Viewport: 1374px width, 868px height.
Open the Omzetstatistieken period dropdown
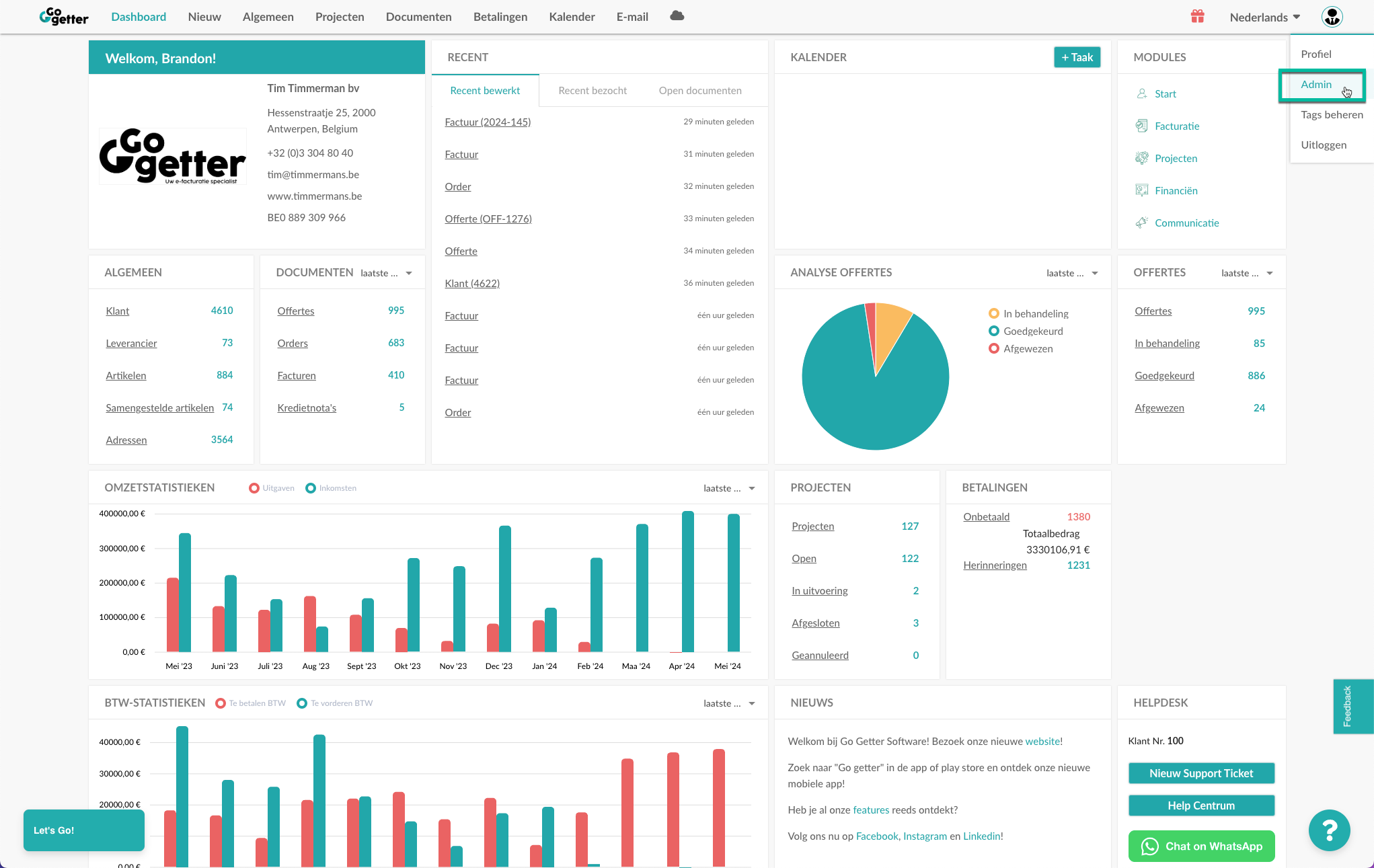[x=729, y=488]
